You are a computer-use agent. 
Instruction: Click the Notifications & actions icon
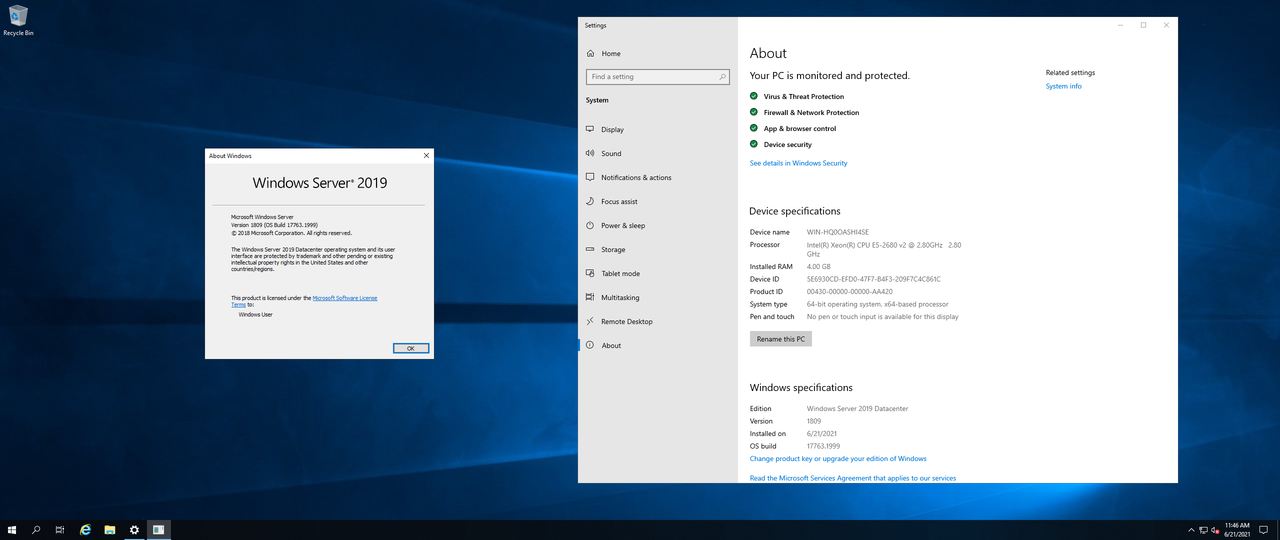(x=590, y=177)
